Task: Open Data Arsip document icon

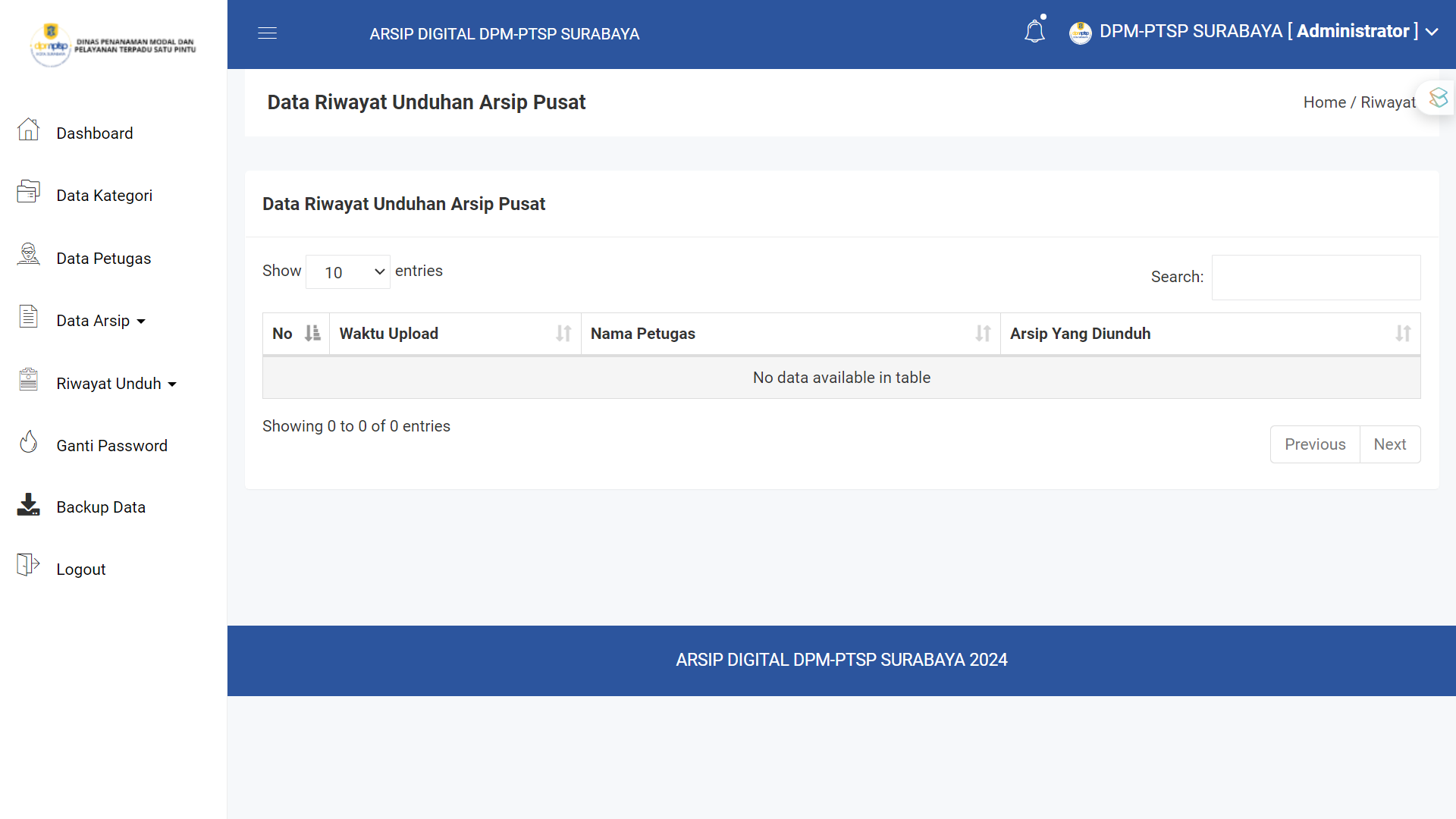Action: tap(28, 318)
